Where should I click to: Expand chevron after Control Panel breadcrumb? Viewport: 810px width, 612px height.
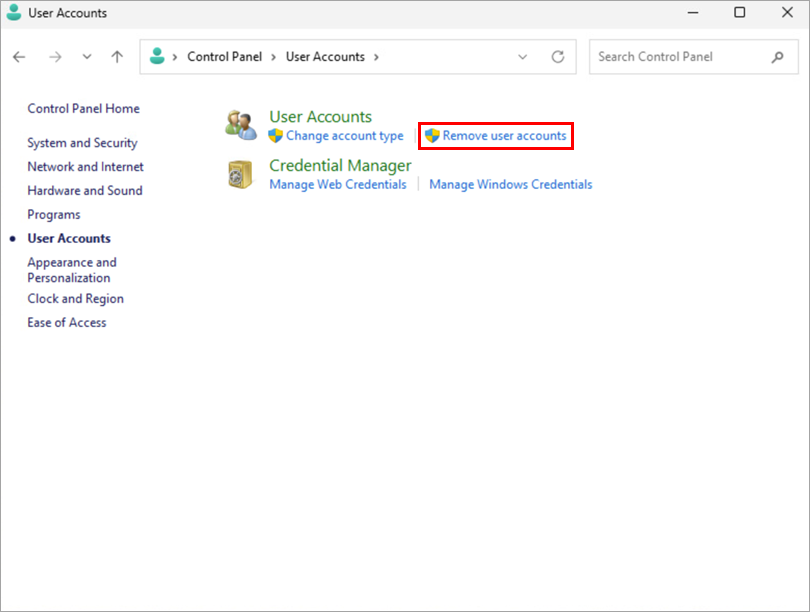(x=274, y=57)
